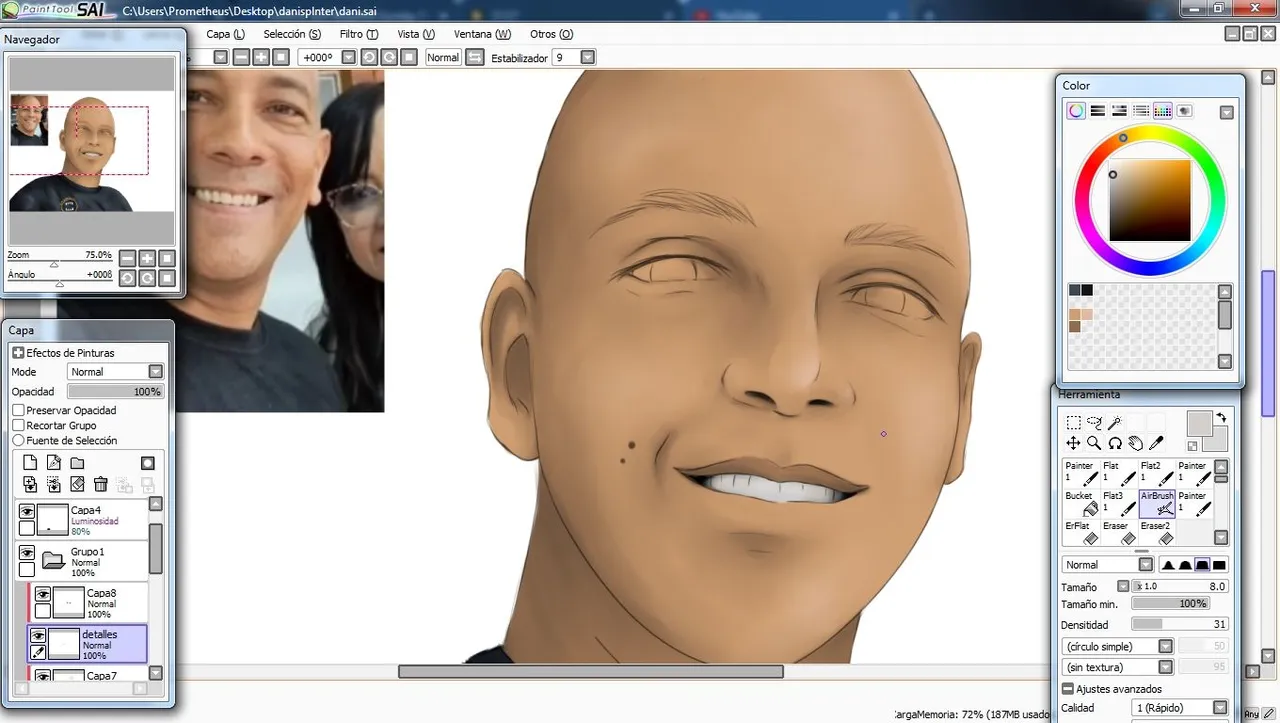1280x723 pixels.
Task: Show the RGB sliders panel
Action: pos(1098,111)
